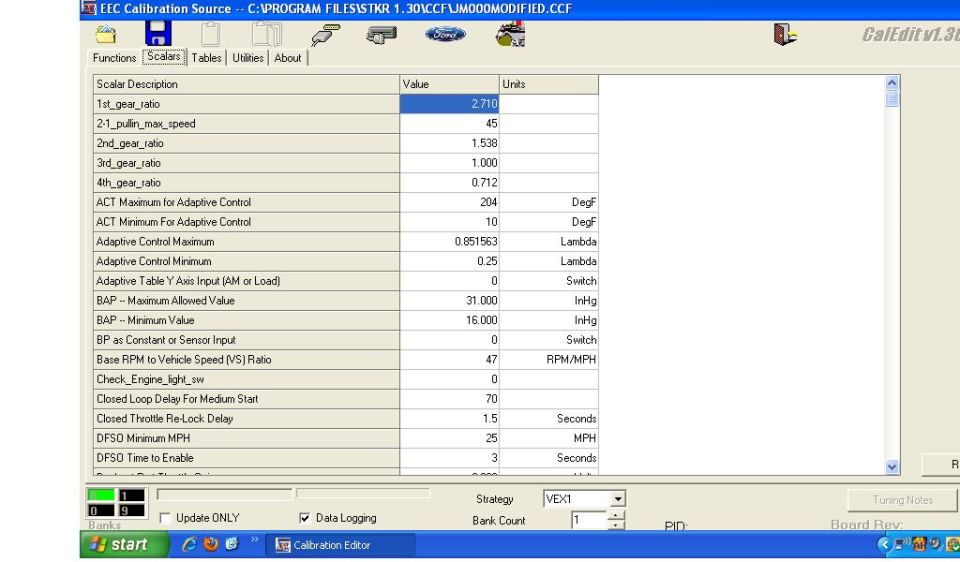Image resolution: width=960 pixels, height=562 pixels.
Task: Switch to the About tab
Action: pyautogui.click(x=288, y=58)
